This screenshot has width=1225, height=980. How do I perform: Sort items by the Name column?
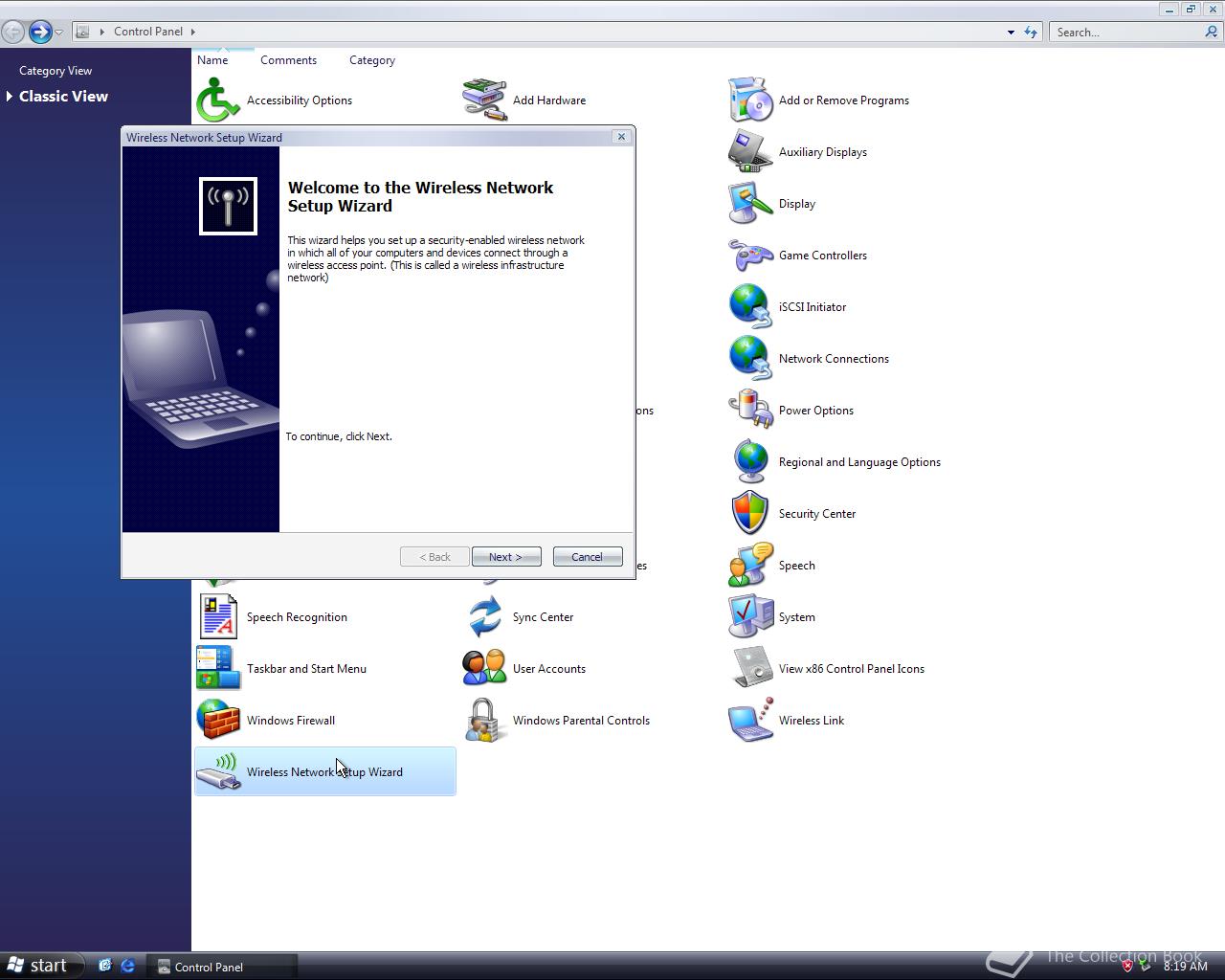tap(212, 60)
